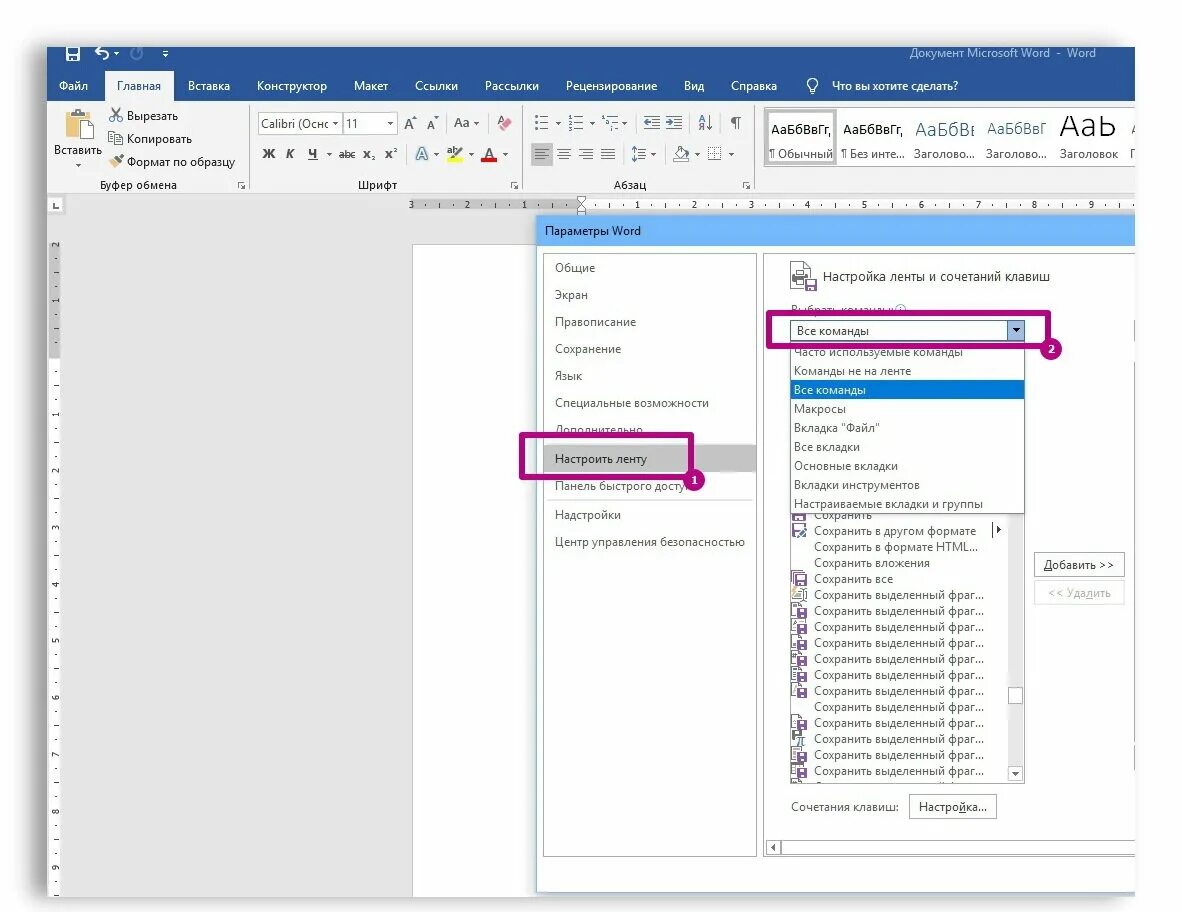Click bulleted list icon

coord(541,123)
